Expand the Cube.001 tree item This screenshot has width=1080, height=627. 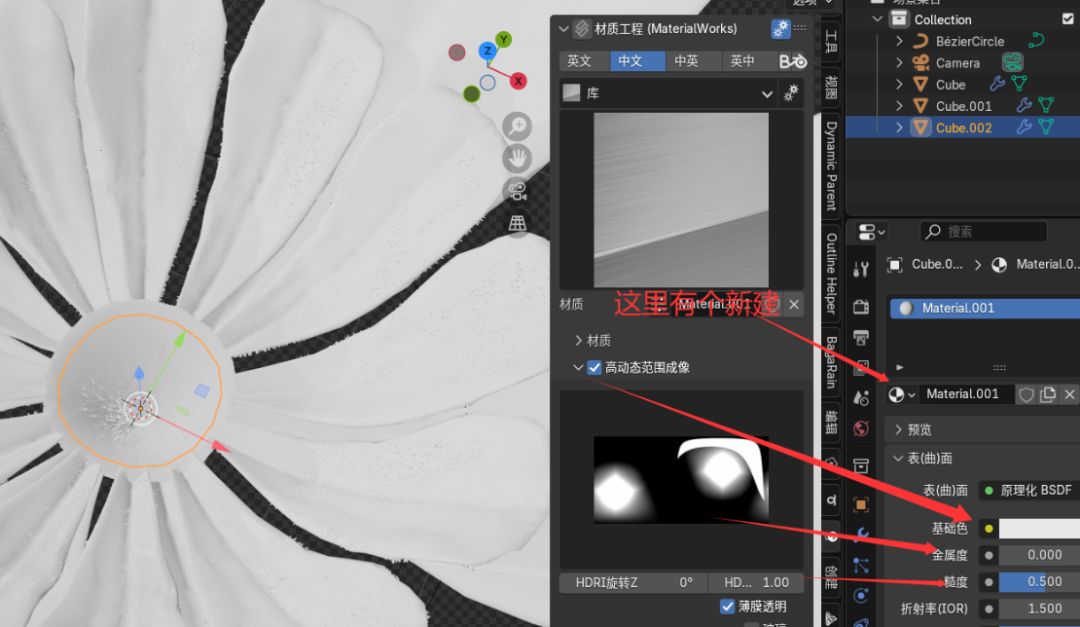coord(900,106)
